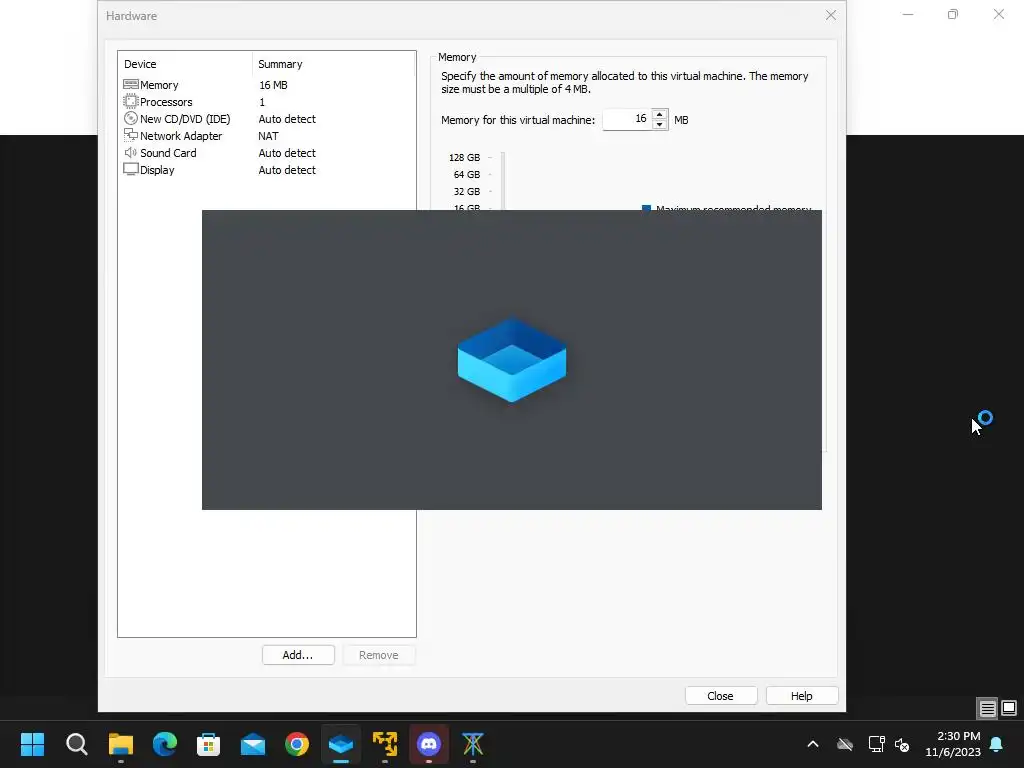The width and height of the screenshot is (1024, 768).
Task: Close the Hardware dialog via Close button
Action: click(721, 696)
